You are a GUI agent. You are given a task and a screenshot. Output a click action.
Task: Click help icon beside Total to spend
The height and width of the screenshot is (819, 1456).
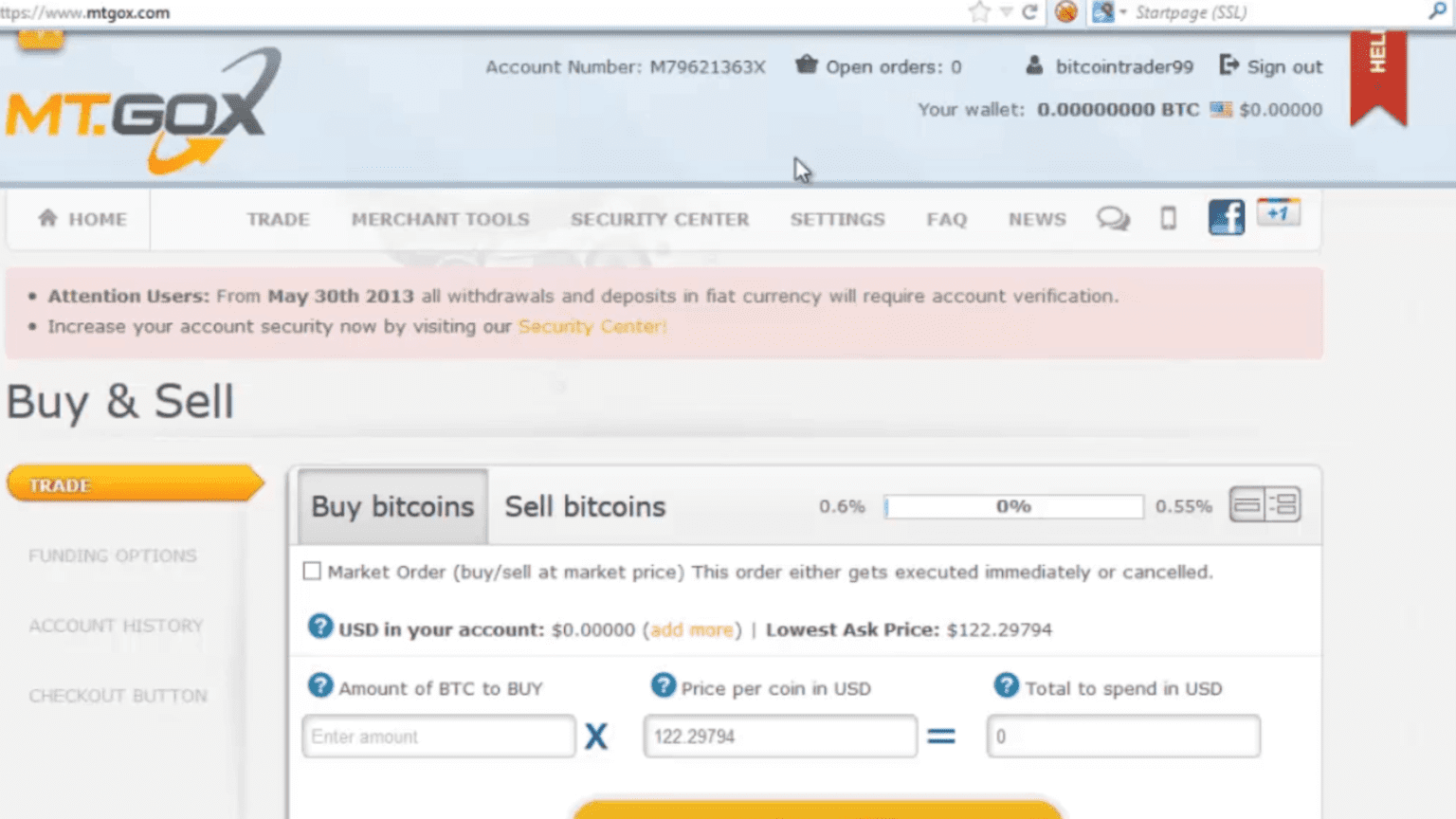1006,685
